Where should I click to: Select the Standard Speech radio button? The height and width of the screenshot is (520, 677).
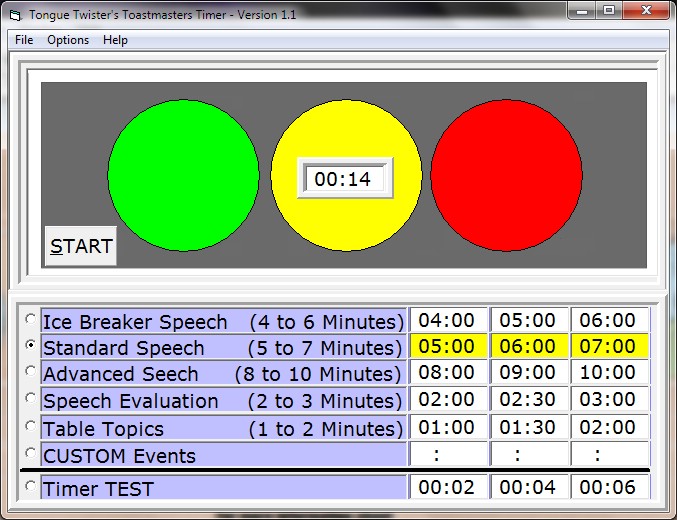coord(31,346)
